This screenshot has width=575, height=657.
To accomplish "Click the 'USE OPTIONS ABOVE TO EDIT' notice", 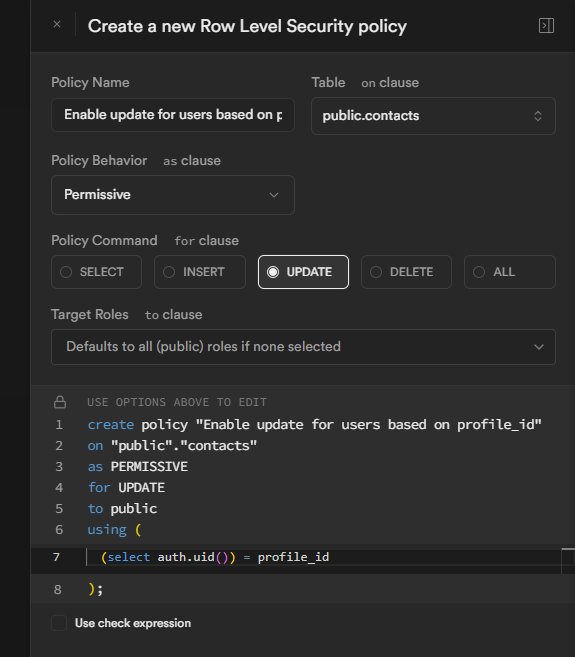I will [177, 402].
